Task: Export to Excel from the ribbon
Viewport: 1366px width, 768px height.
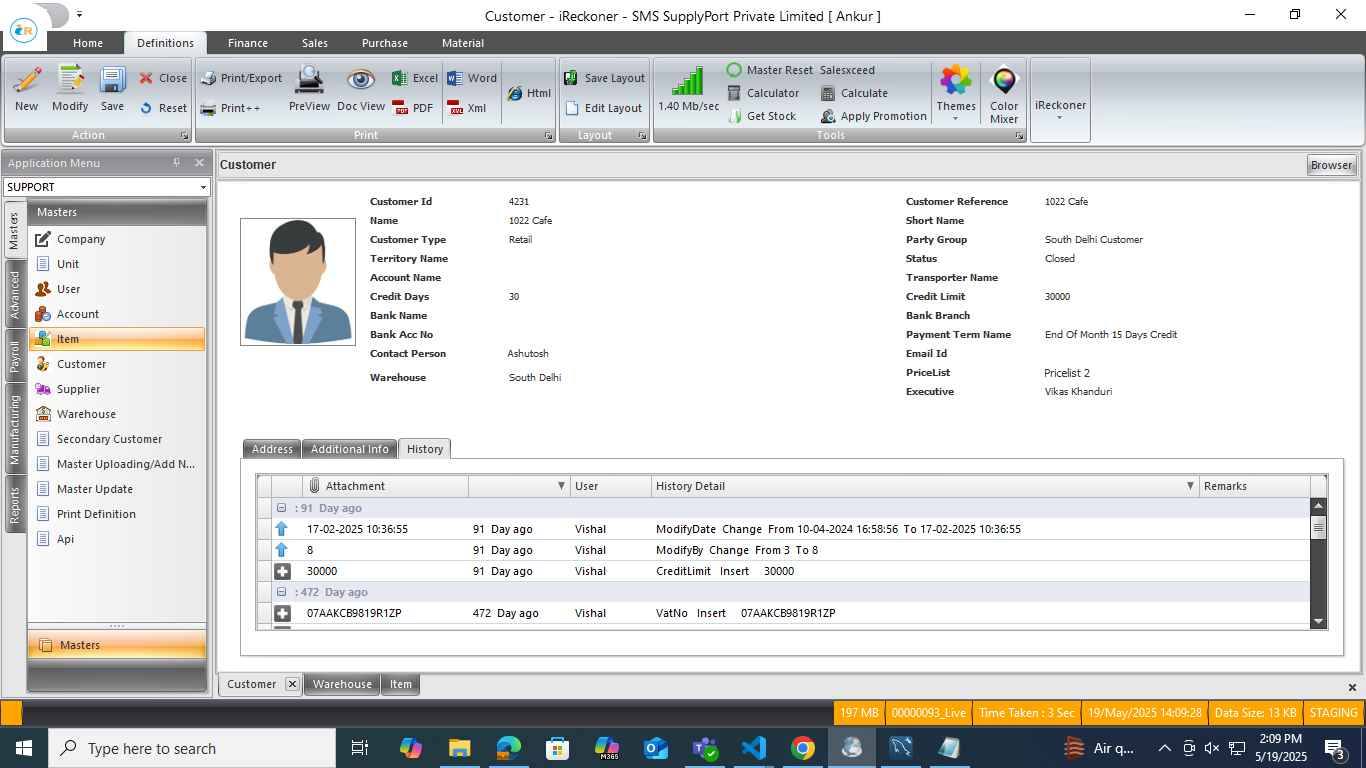Action: pyautogui.click(x=414, y=78)
